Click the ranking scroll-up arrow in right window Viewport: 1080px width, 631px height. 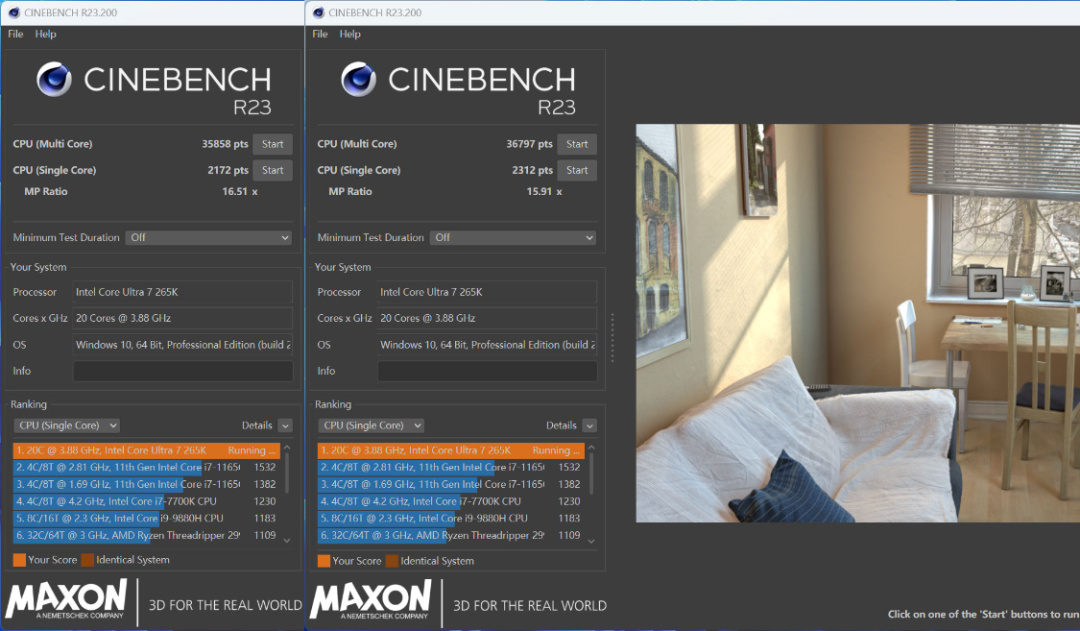[x=592, y=448]
